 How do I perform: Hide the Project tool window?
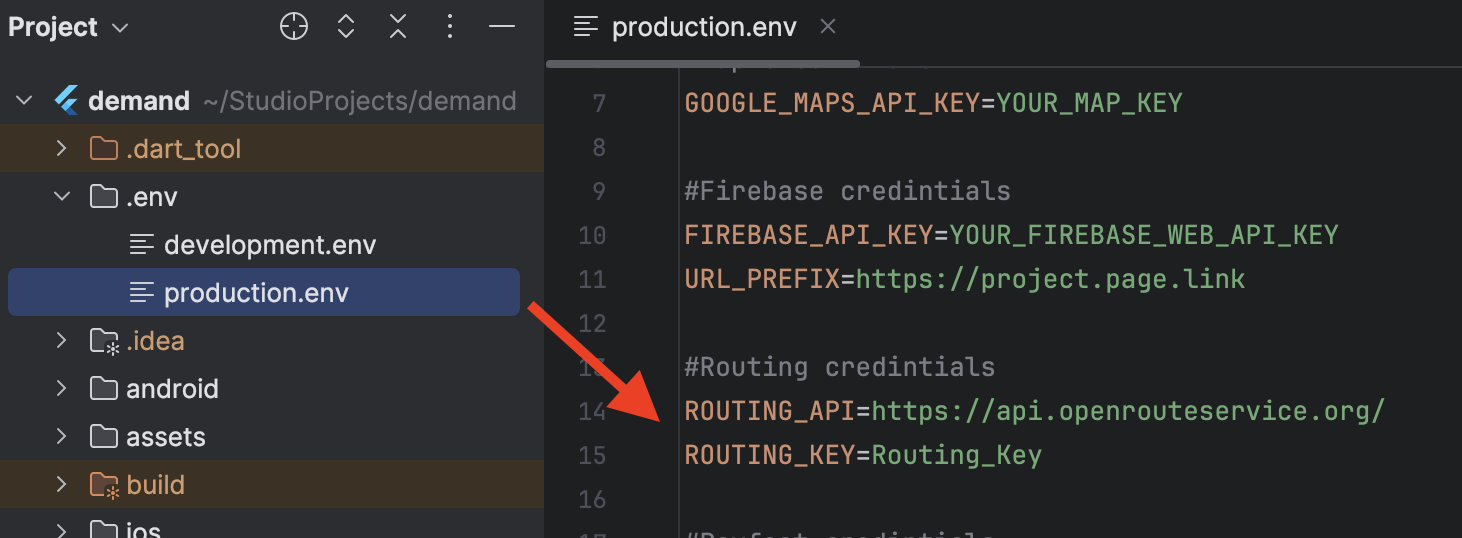501,27
